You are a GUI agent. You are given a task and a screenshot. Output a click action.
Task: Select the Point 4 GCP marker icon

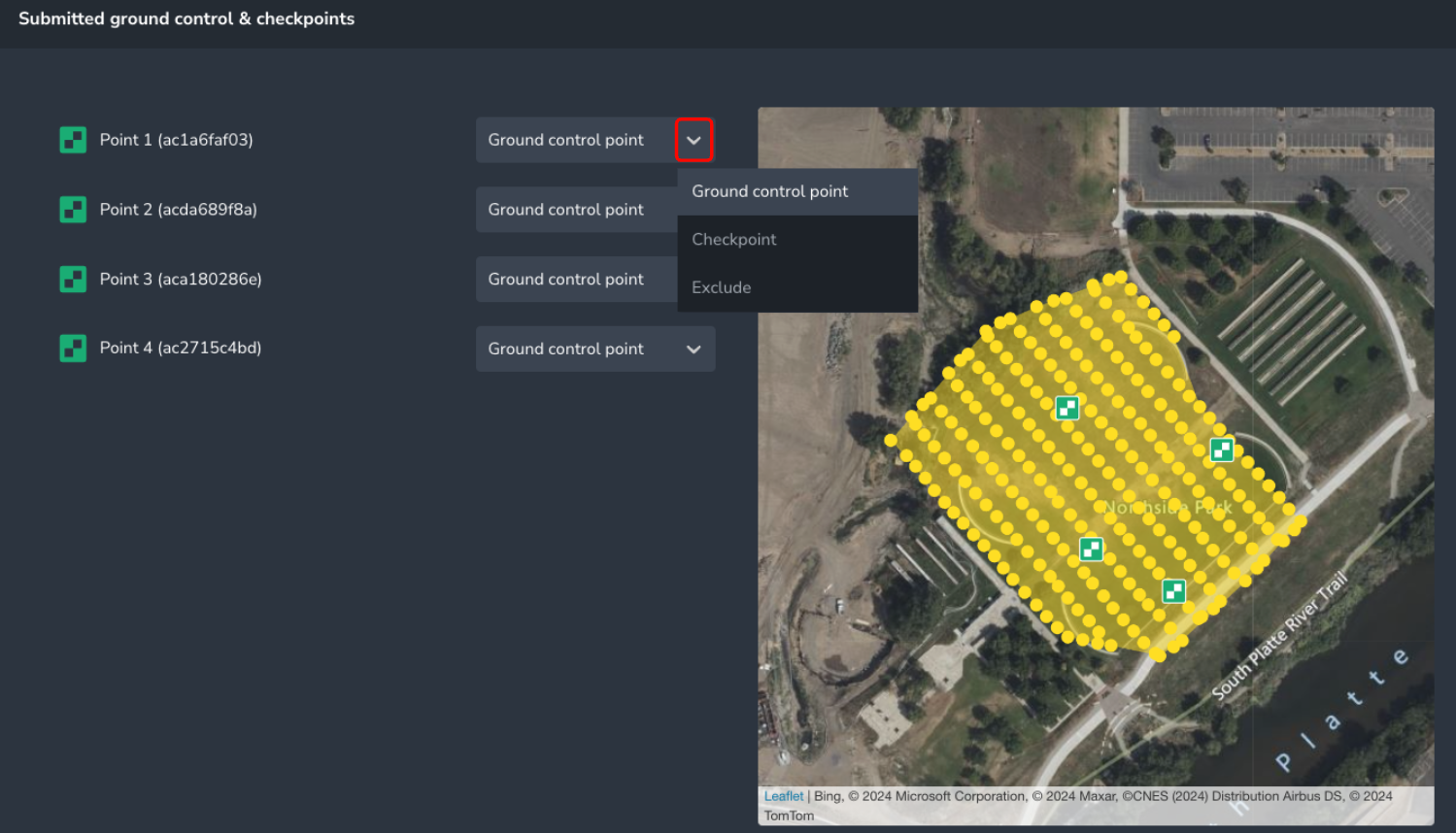tap(73, 348)
